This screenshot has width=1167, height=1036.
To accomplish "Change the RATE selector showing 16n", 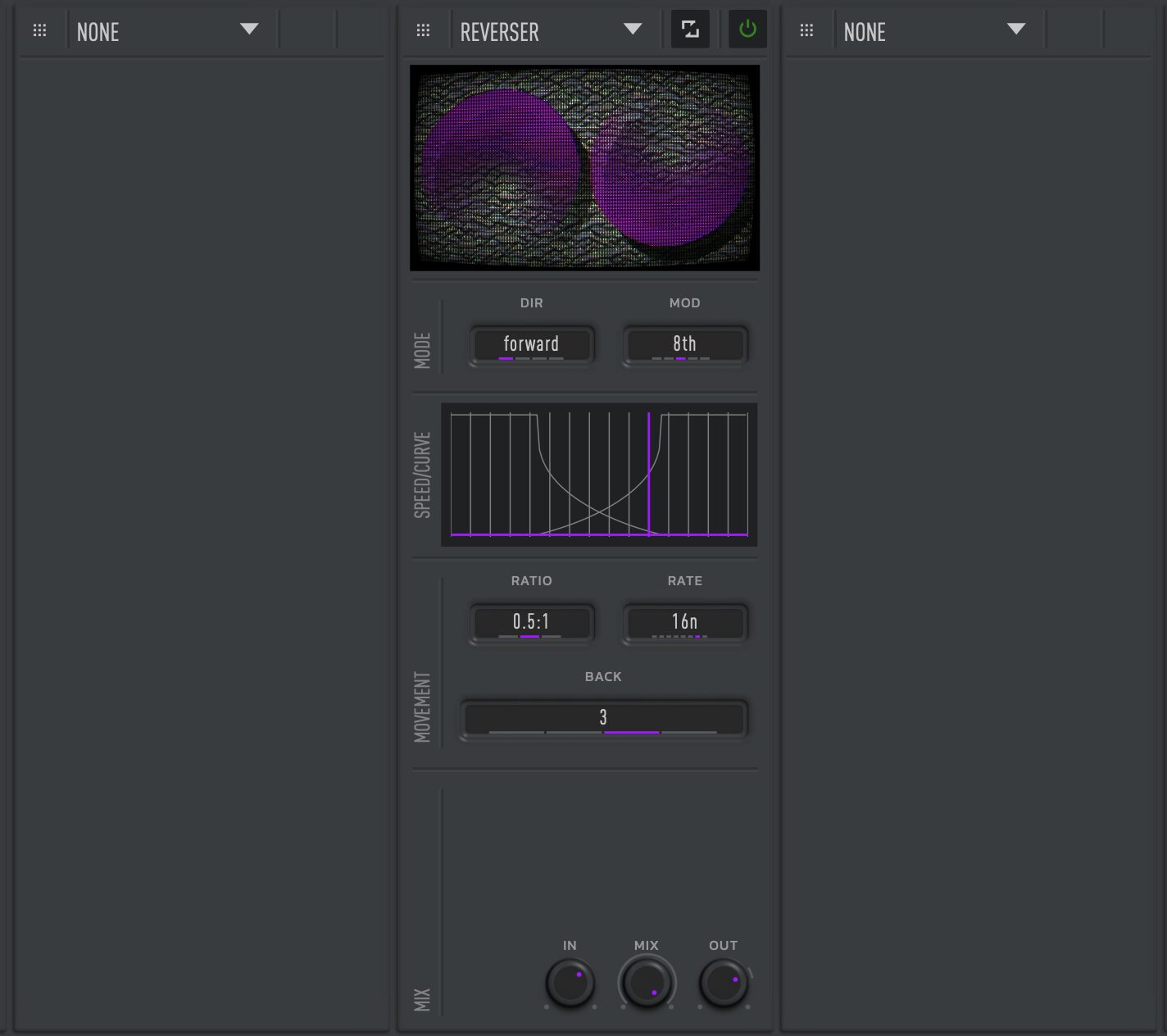I will 685,623.
